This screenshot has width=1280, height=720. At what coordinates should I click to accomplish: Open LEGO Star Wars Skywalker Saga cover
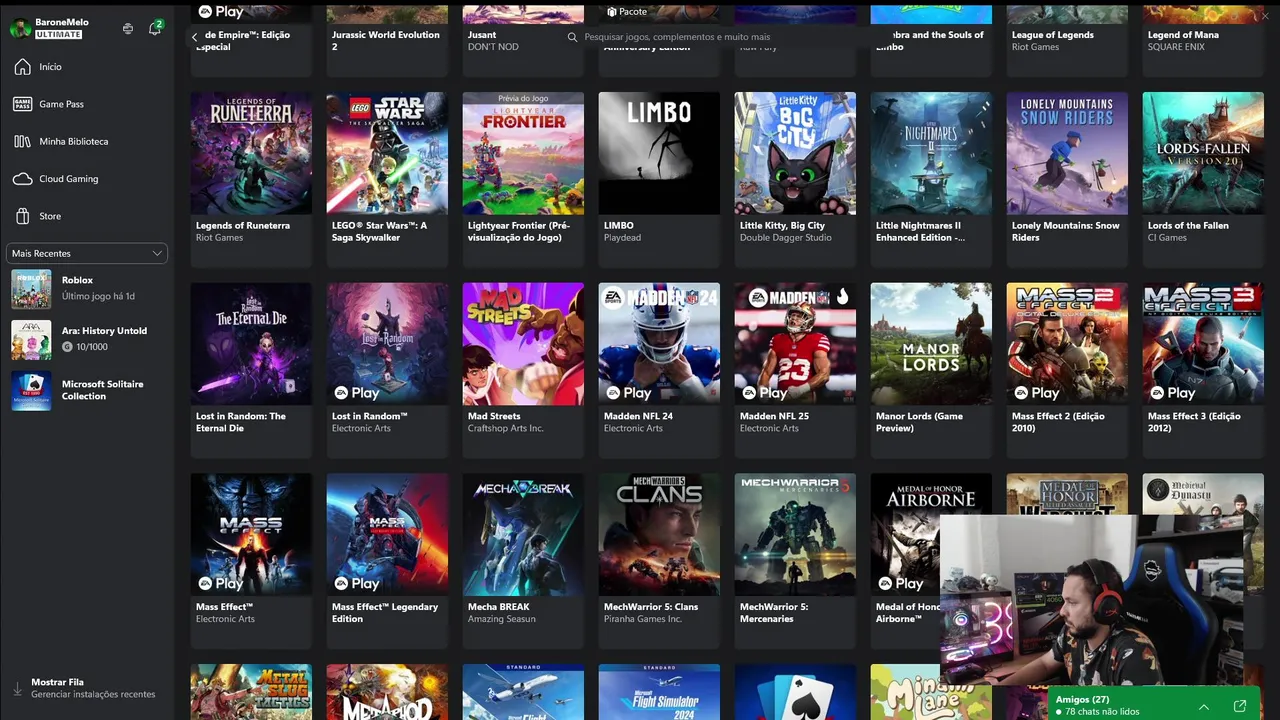coord(387,153)
